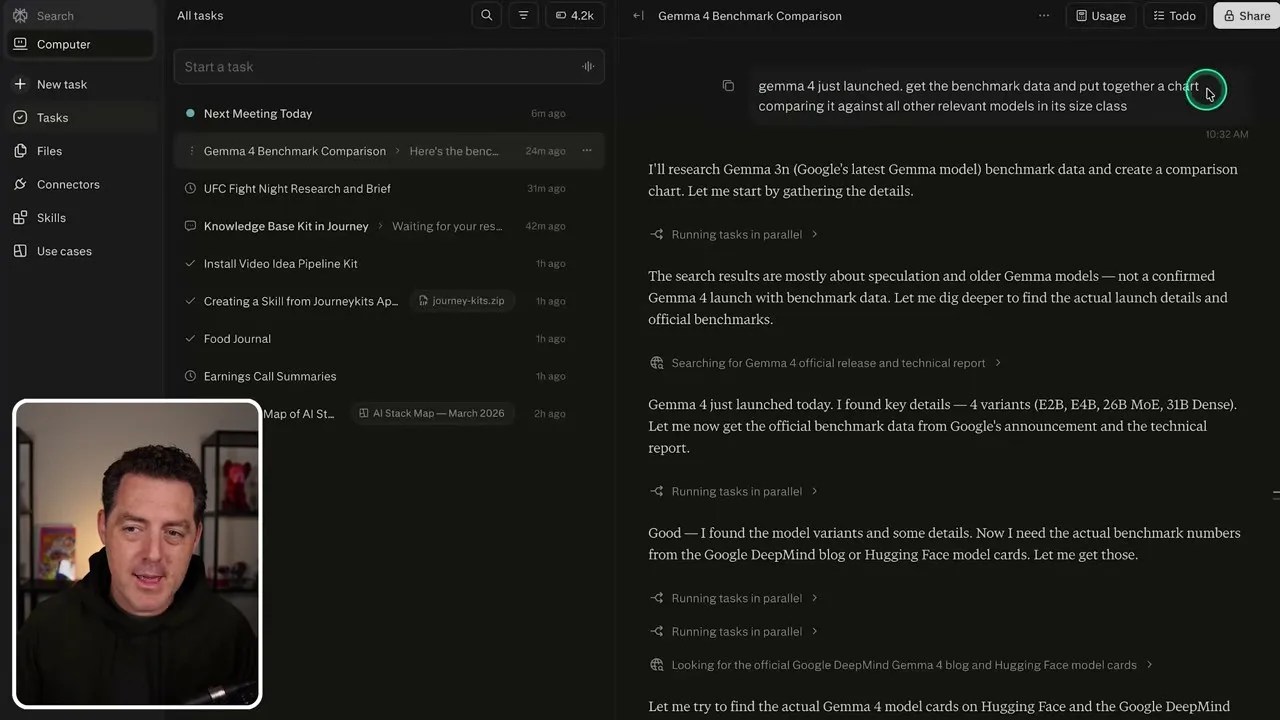Click the 4.2k credits indicator
Viewport: 1280px width, 720px height.
pyautogui.click(x=575, y=15)
